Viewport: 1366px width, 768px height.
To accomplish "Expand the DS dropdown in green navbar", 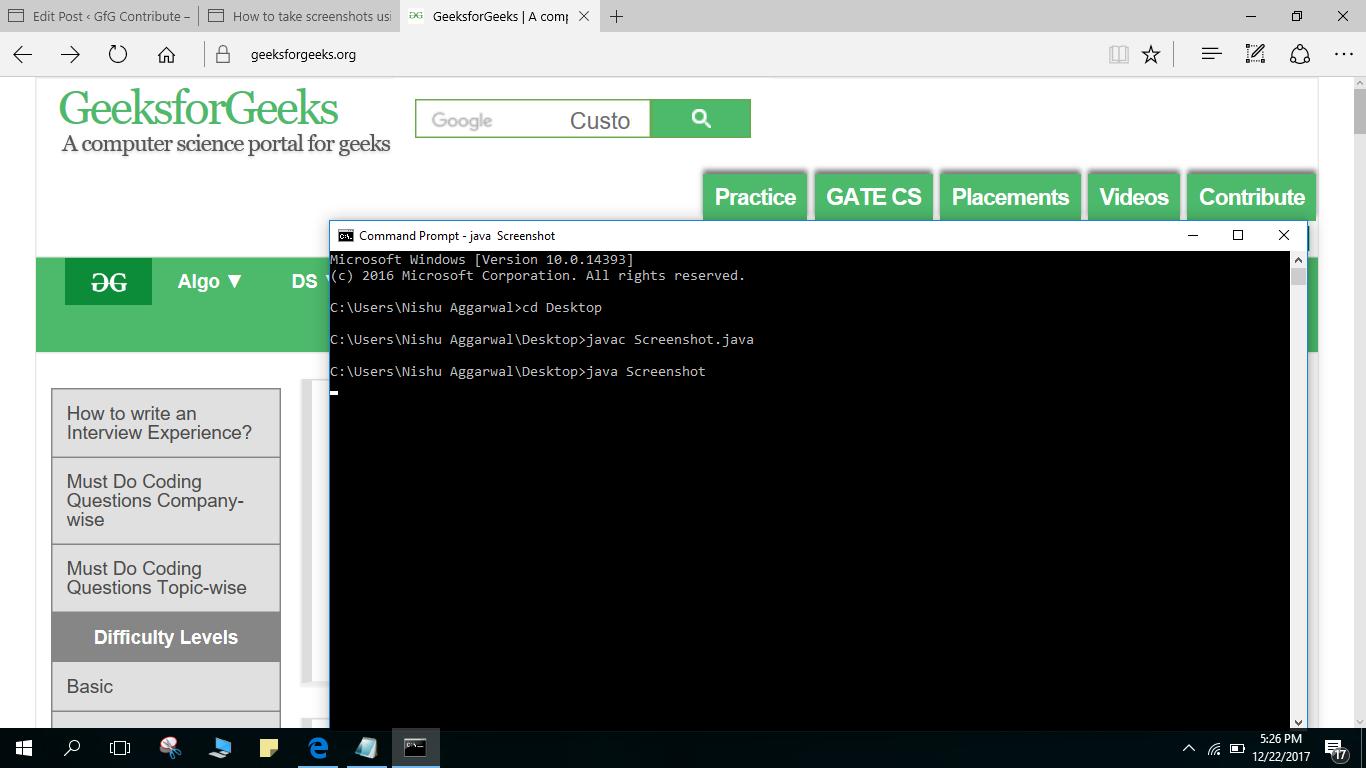I will [x=310, y=281].
